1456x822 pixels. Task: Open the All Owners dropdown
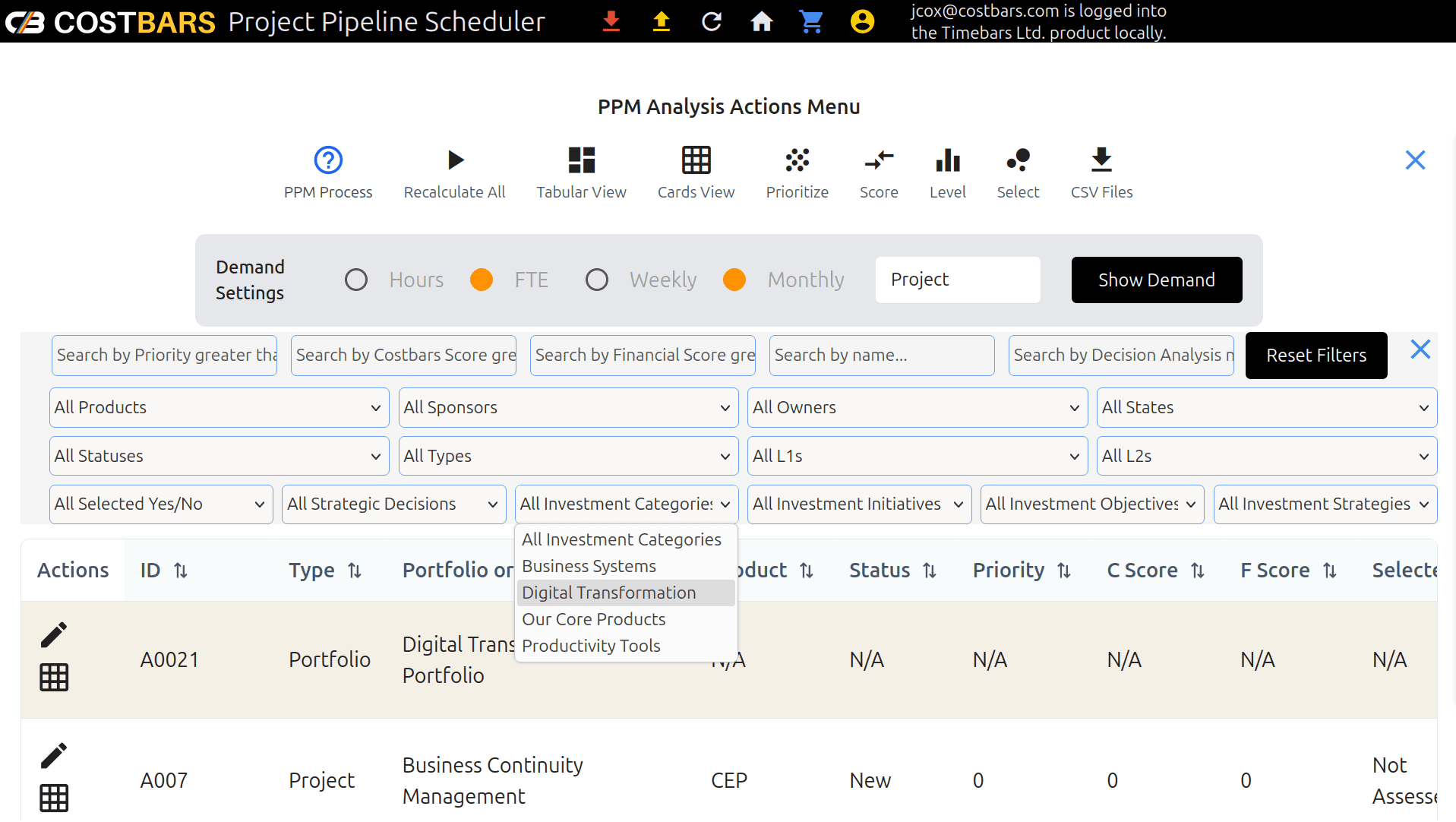click(918, 408)
